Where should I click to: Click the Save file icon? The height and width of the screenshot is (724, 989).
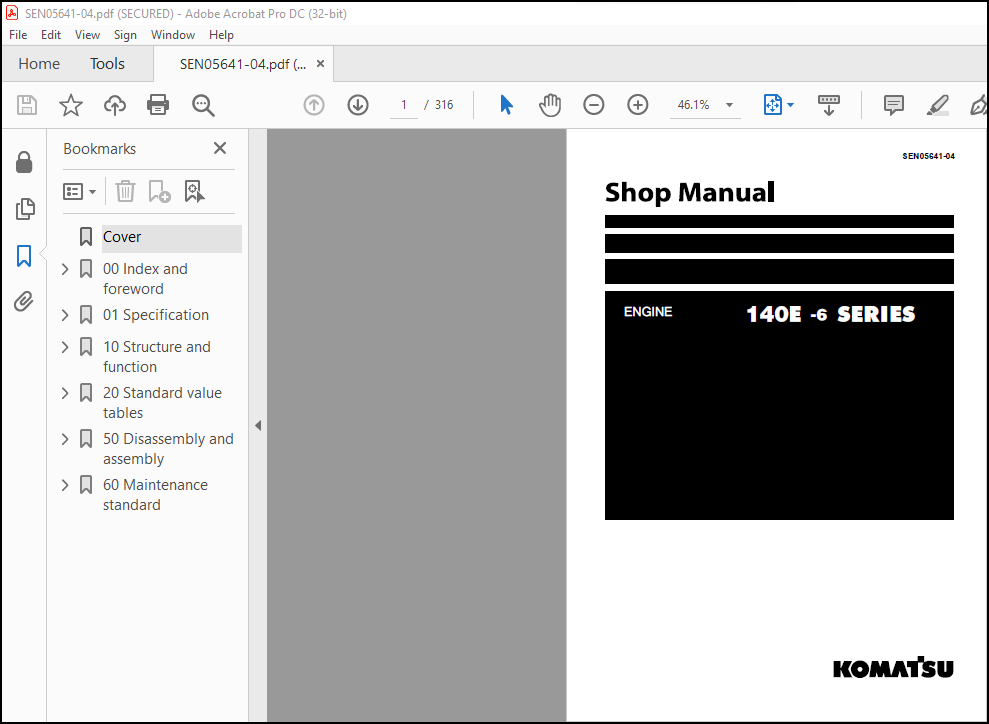(26, 105)
